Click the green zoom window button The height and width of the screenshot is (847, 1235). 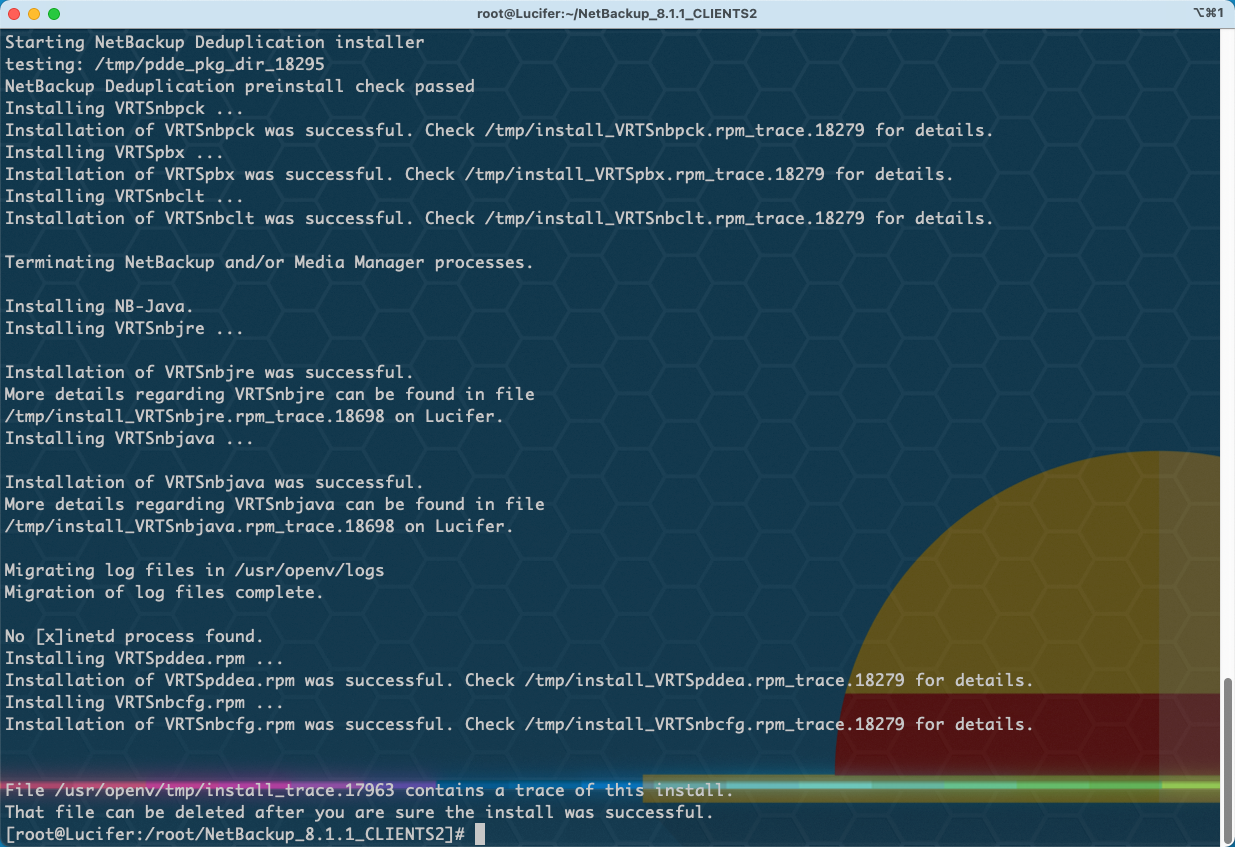pos(54,14)
